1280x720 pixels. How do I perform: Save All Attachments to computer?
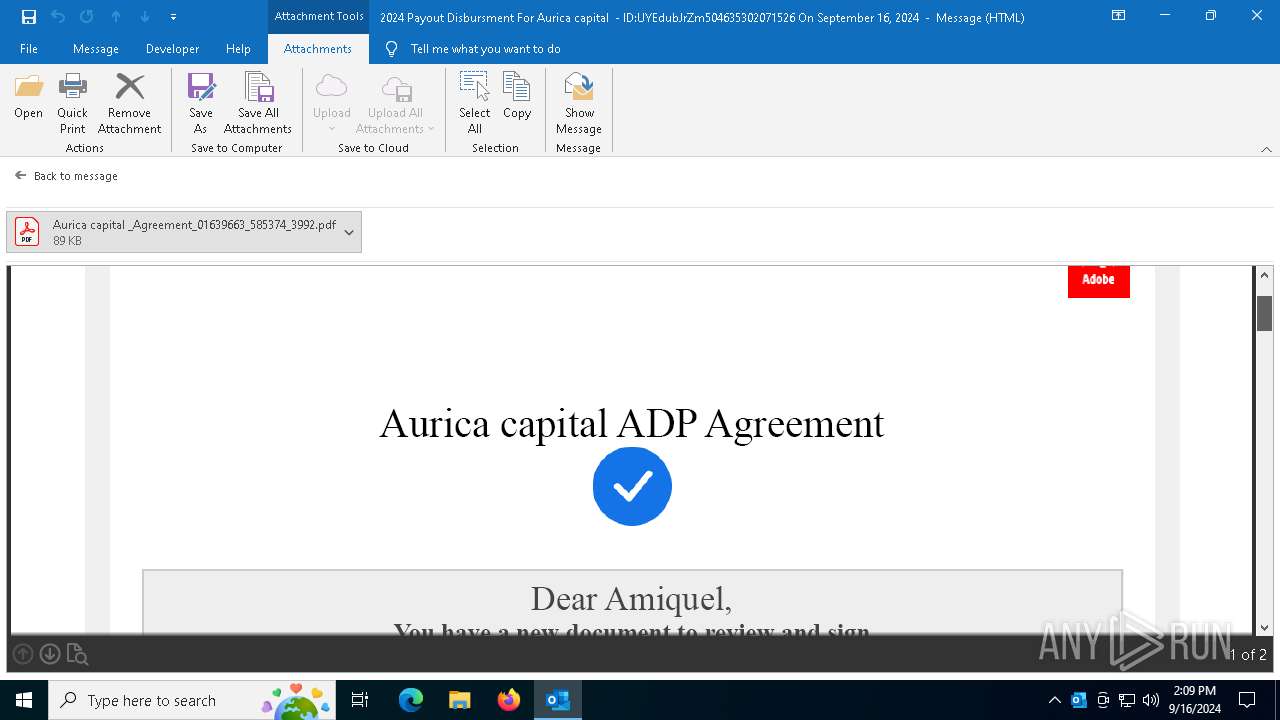pos(258,103)
